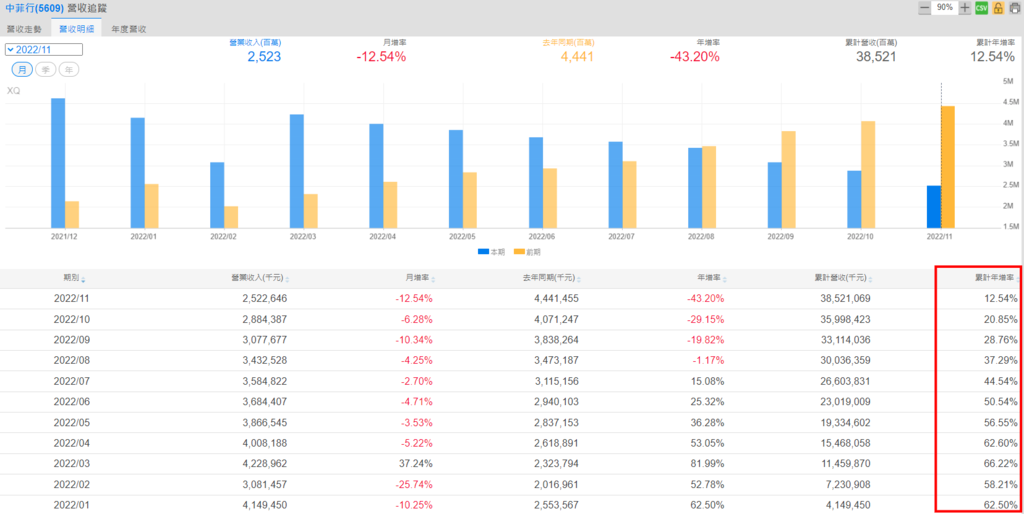Click the highlighted orange bar for 2022/11

[948, 167]
